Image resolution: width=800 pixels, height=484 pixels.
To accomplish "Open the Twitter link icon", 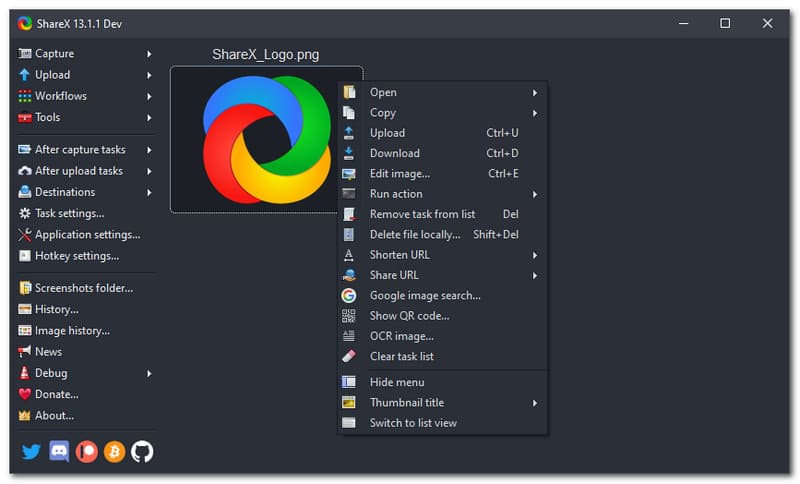I will click(31, 452).
